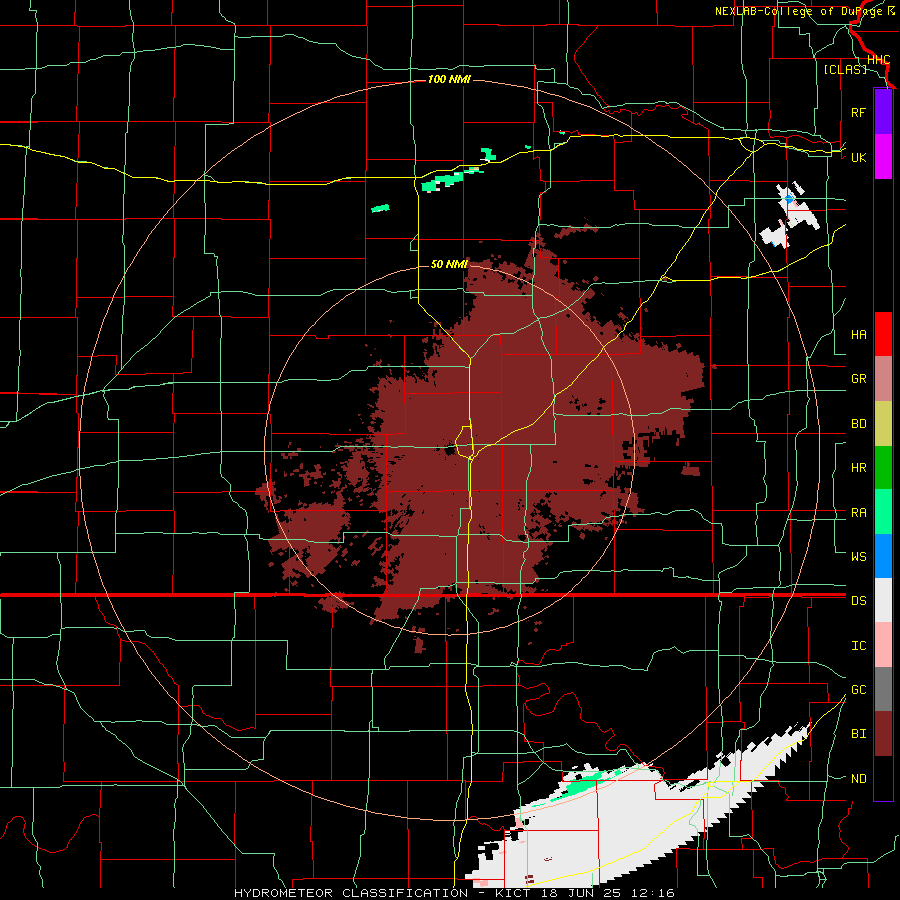Click the HA red legend swatch
The width and height of the screenshot is (900, 900).
click(883, 334)
